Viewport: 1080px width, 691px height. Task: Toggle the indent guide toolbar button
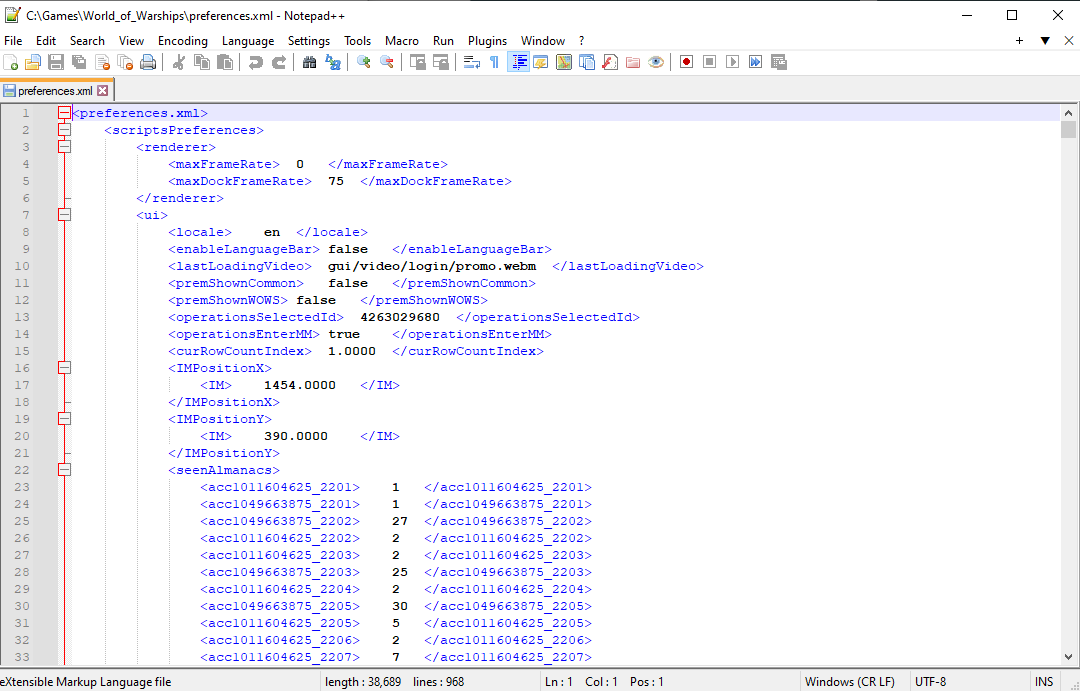[x=518, y=62]
